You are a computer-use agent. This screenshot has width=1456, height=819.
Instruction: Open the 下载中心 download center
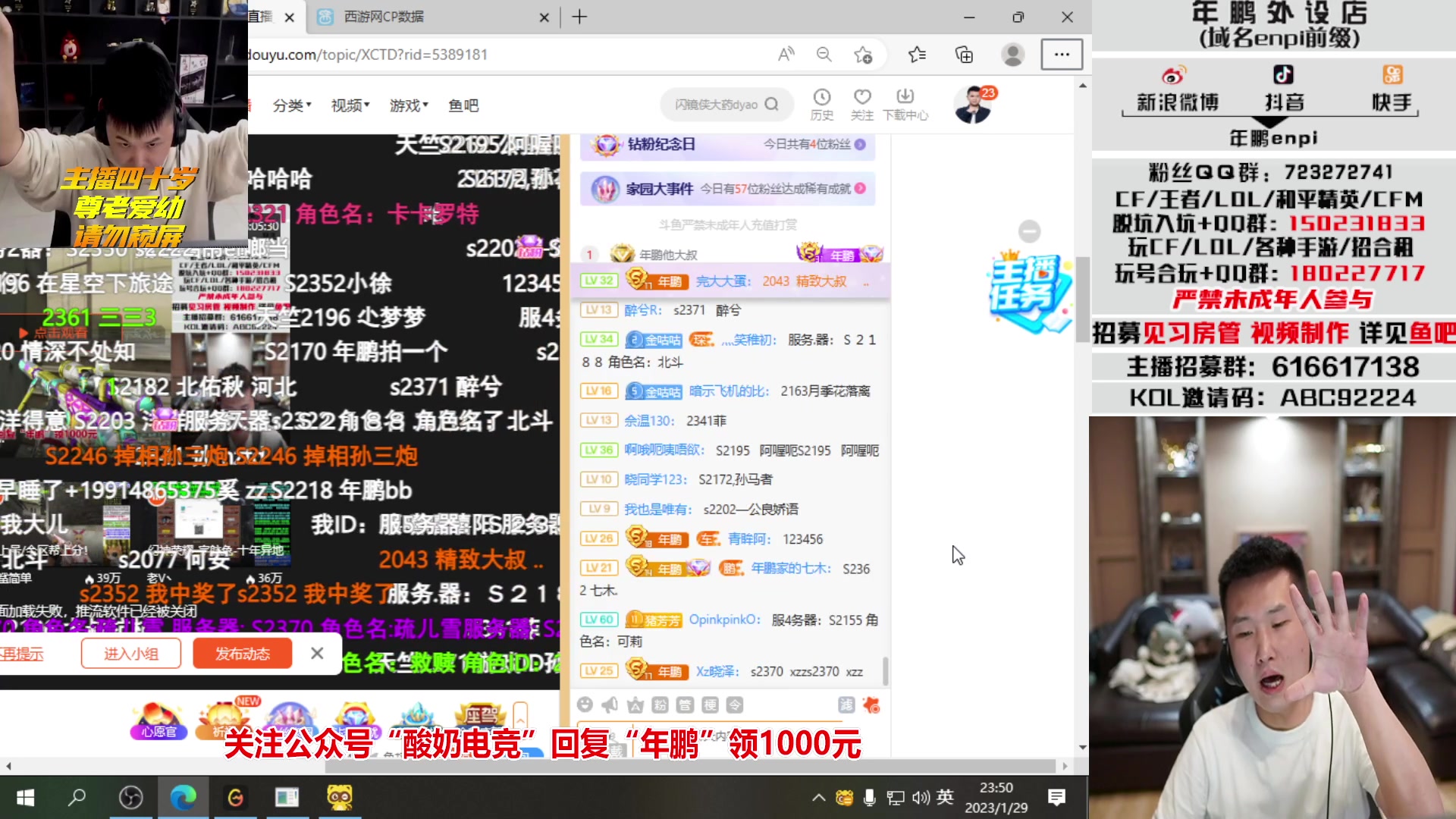pyautogui.click(x=905, y=104)
